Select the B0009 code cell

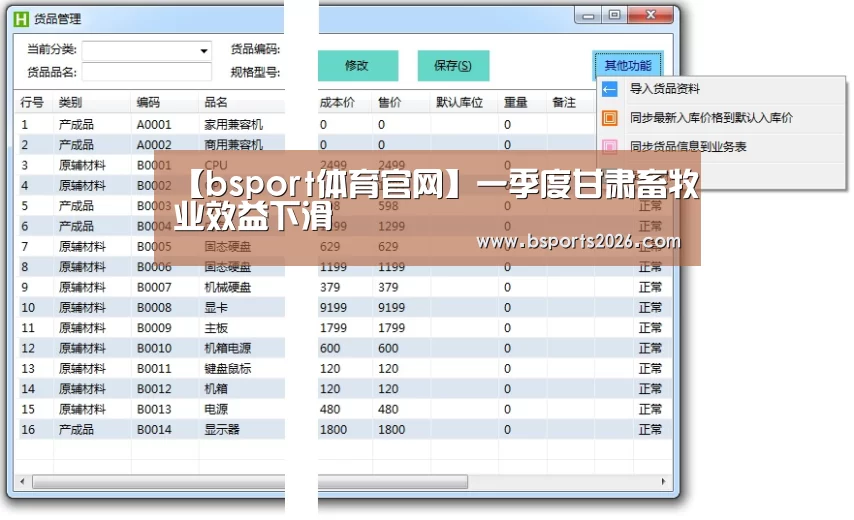tap(154, 328)
